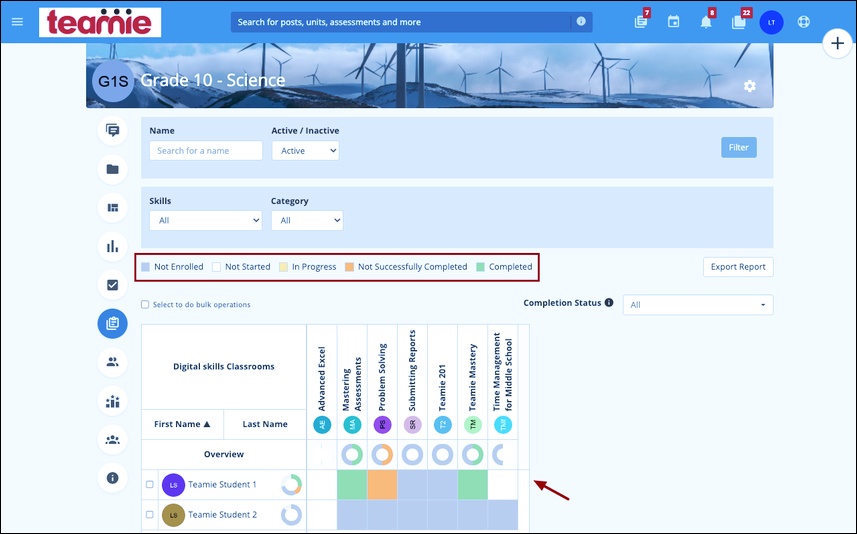Click the Name search field

206,151
